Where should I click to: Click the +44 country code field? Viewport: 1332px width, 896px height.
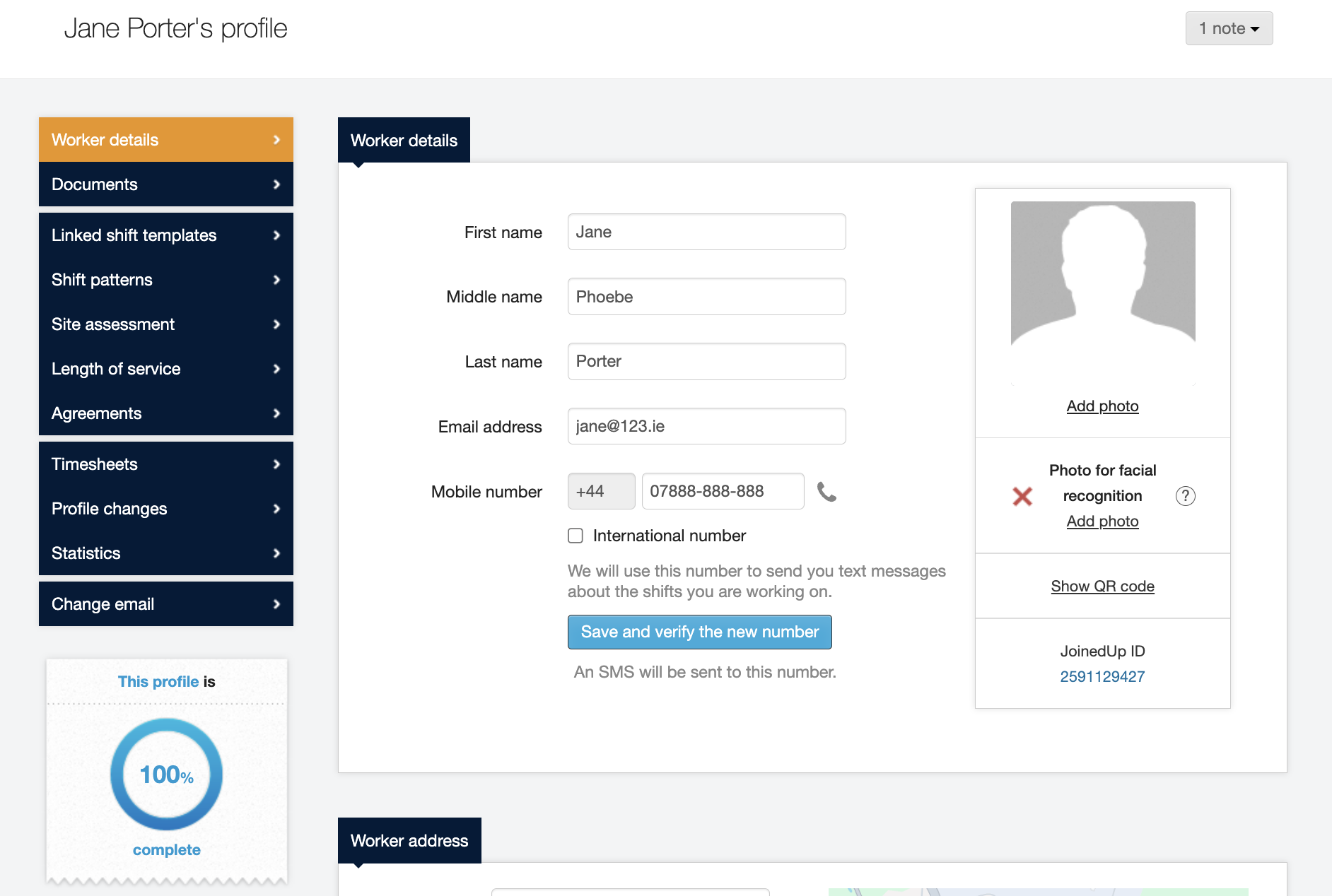pyautogui.click(x=601, y=491)
